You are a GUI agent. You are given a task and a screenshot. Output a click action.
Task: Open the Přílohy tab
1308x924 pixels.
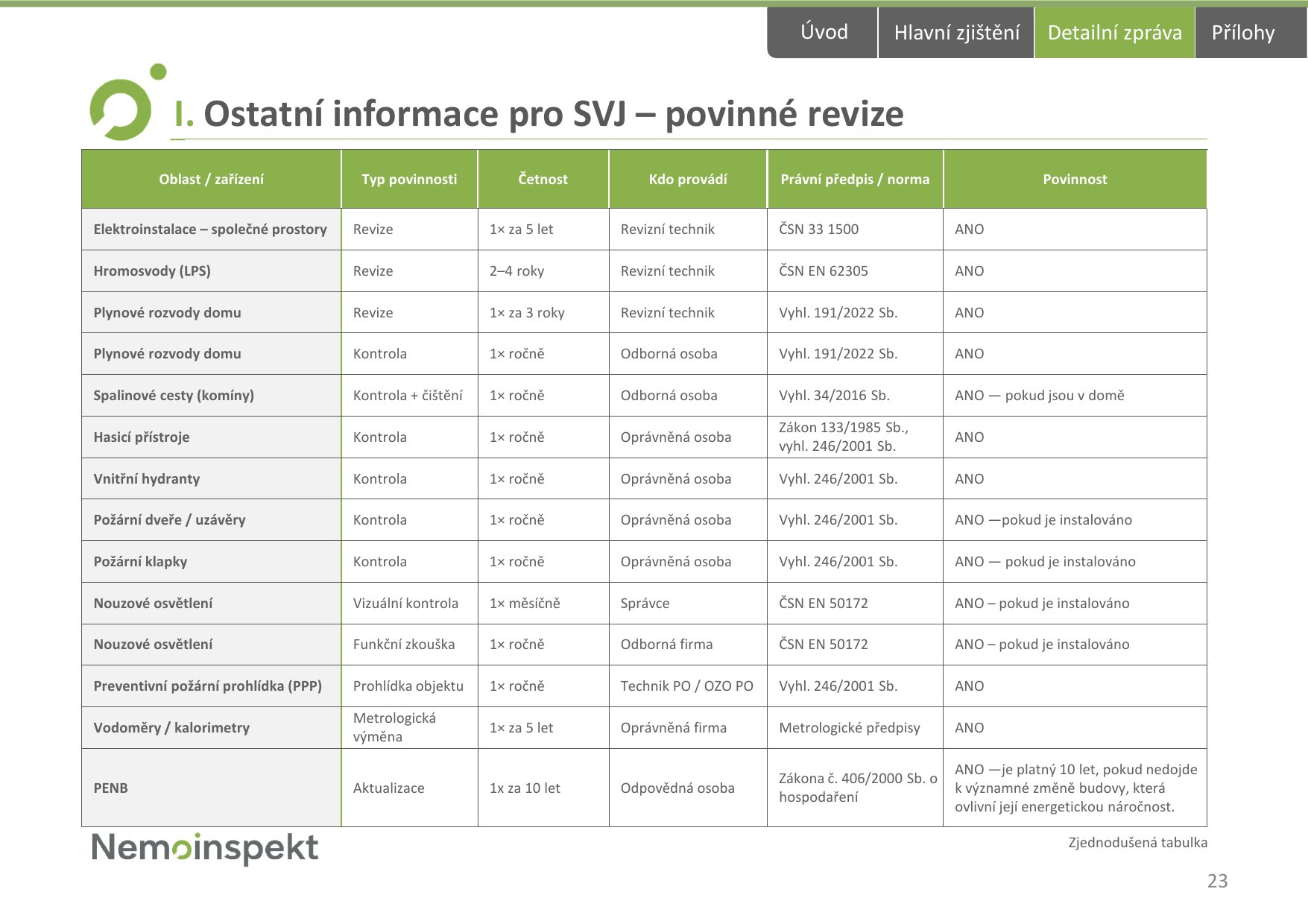1251,32
